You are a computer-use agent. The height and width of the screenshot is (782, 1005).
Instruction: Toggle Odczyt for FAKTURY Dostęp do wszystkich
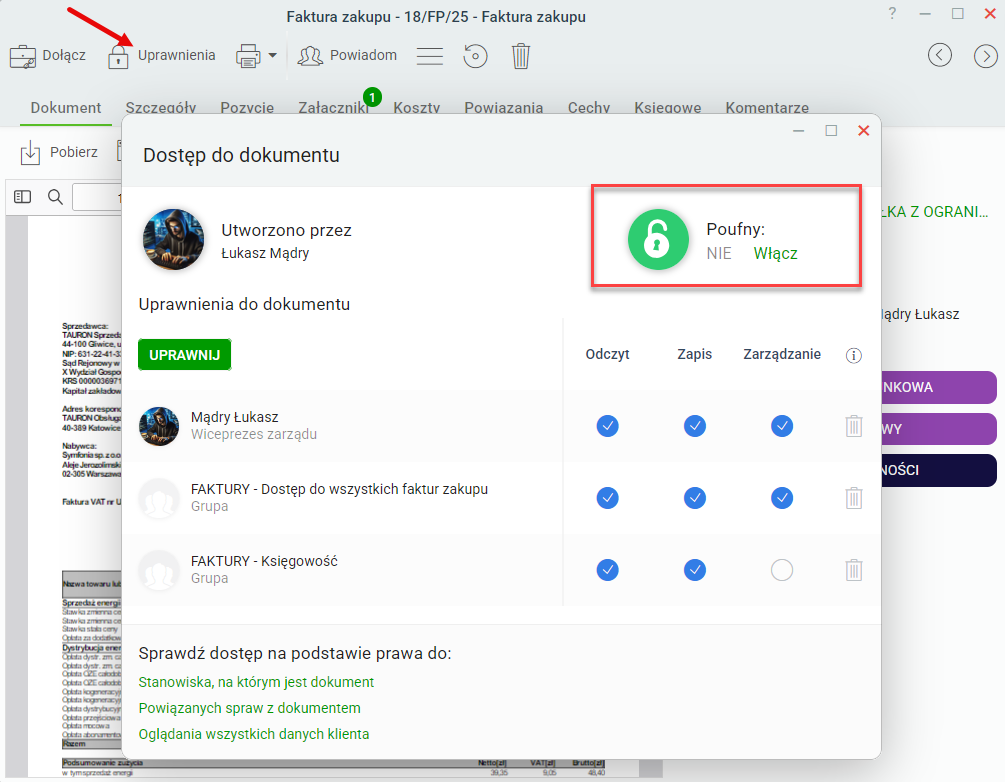point(607,498)
